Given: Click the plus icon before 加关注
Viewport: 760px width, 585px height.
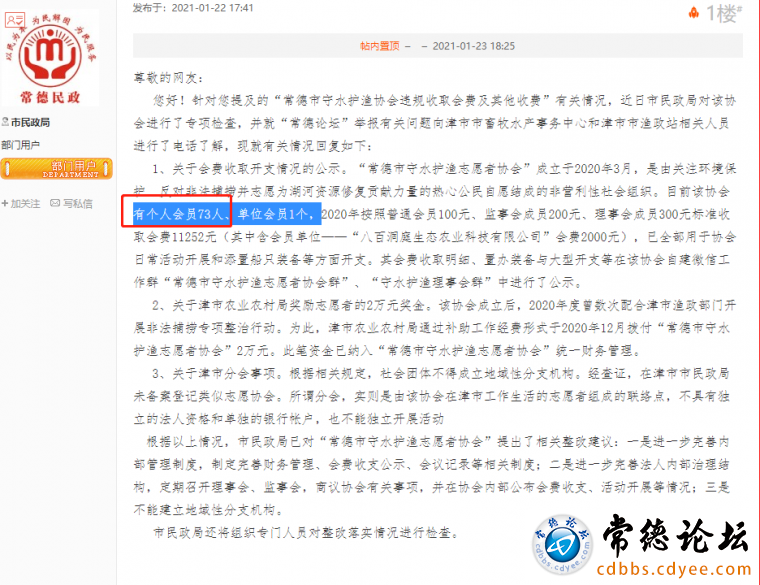Looking at the screenshot, I should (5, 204).
